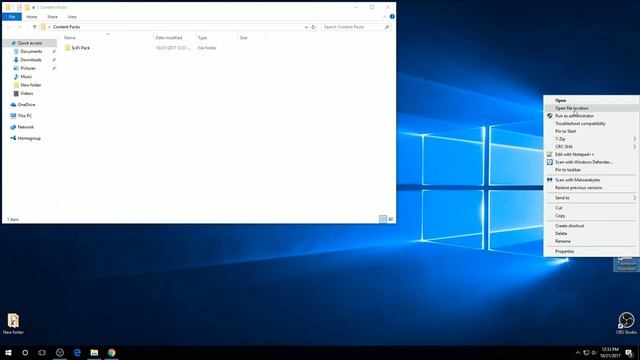Open Microsoft Edge from the taskbar
The width and height of the screenshot is (640, 360).
(x=77, y=353)
